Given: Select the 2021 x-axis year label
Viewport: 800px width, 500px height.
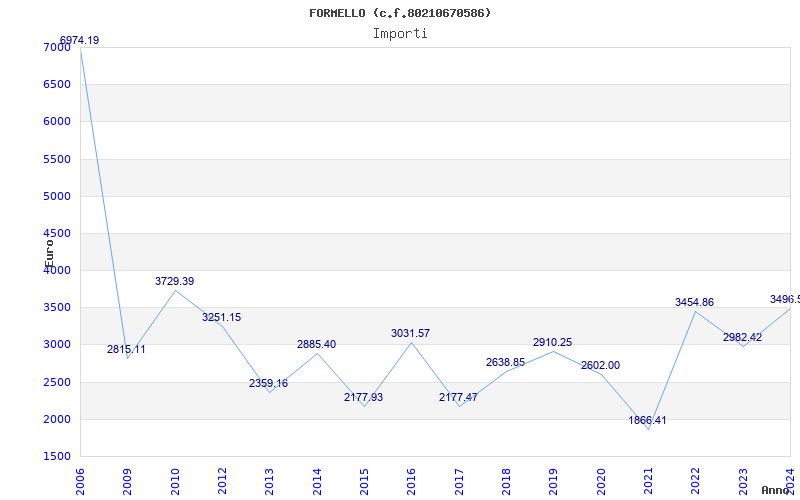Looking at the screenshot, I should (648, 482).
